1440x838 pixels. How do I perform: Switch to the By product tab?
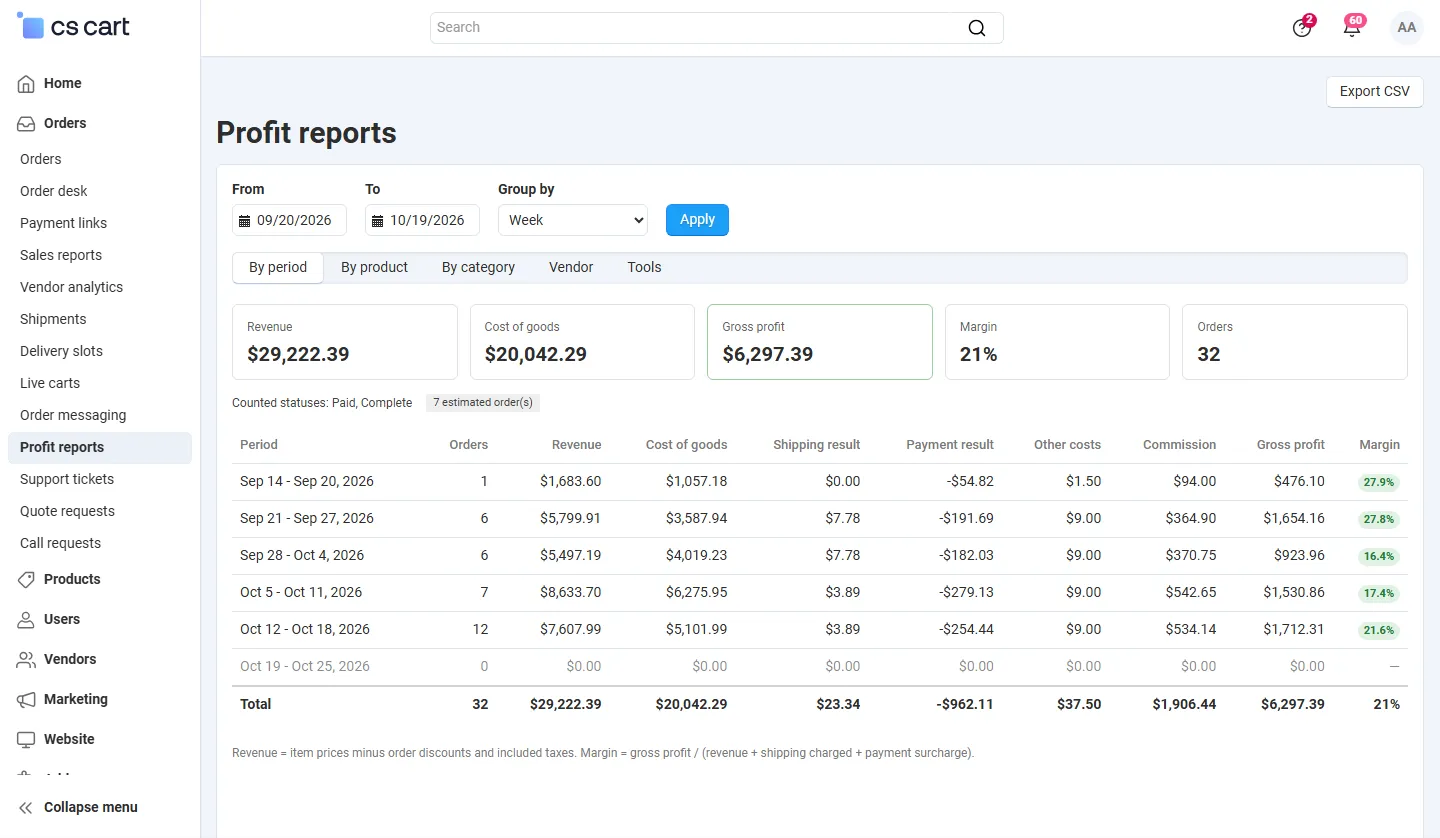pos(374,268)
